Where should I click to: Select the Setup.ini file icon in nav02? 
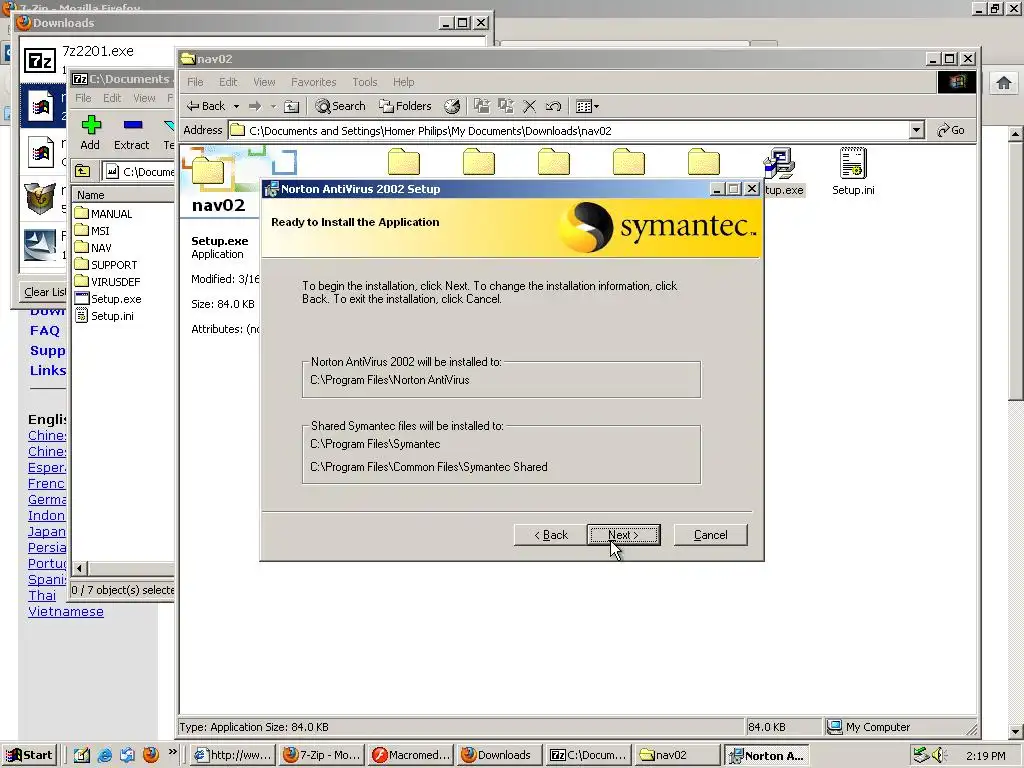click(x=853, y=170)
